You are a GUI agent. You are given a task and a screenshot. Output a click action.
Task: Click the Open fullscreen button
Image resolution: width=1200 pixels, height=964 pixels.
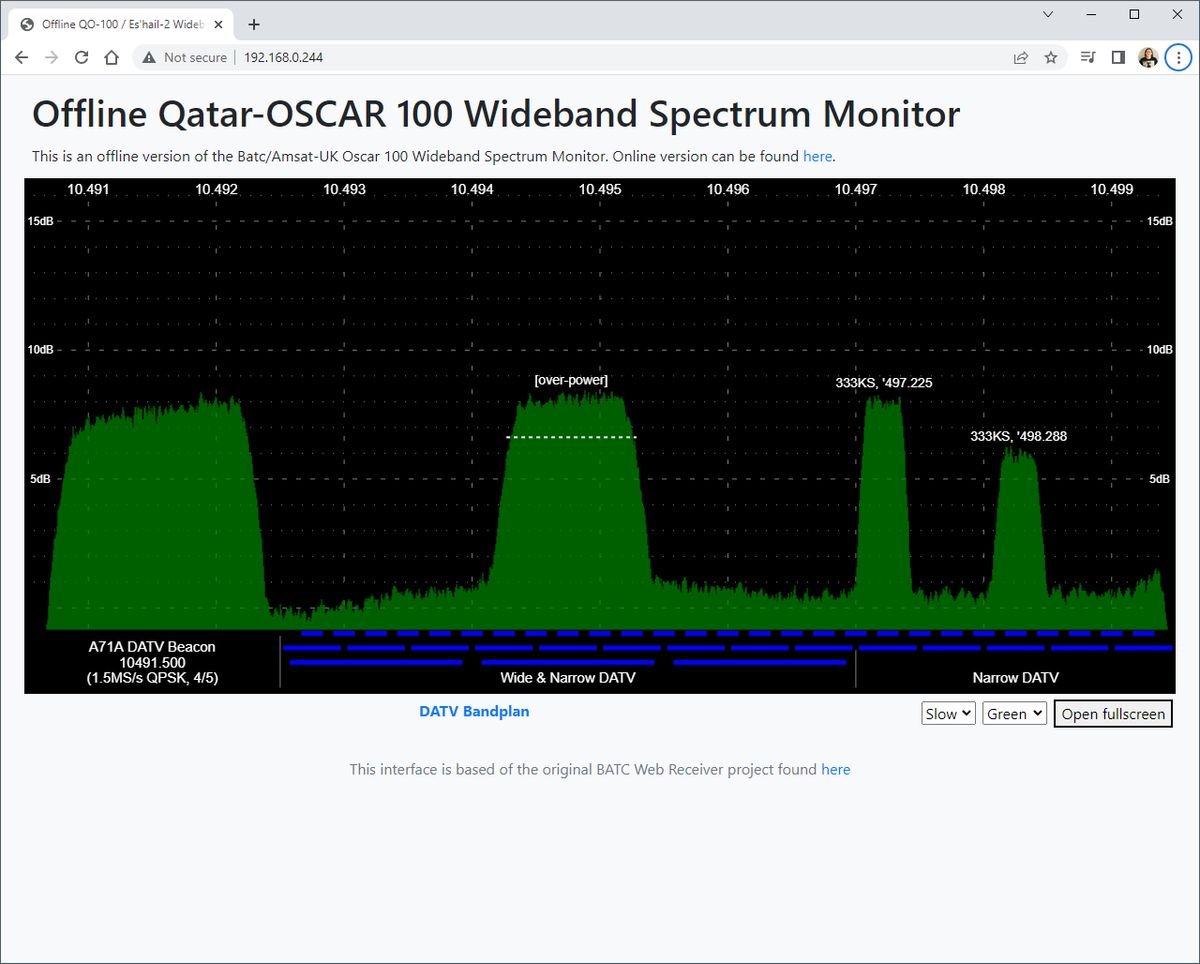tap(1112, 713)
